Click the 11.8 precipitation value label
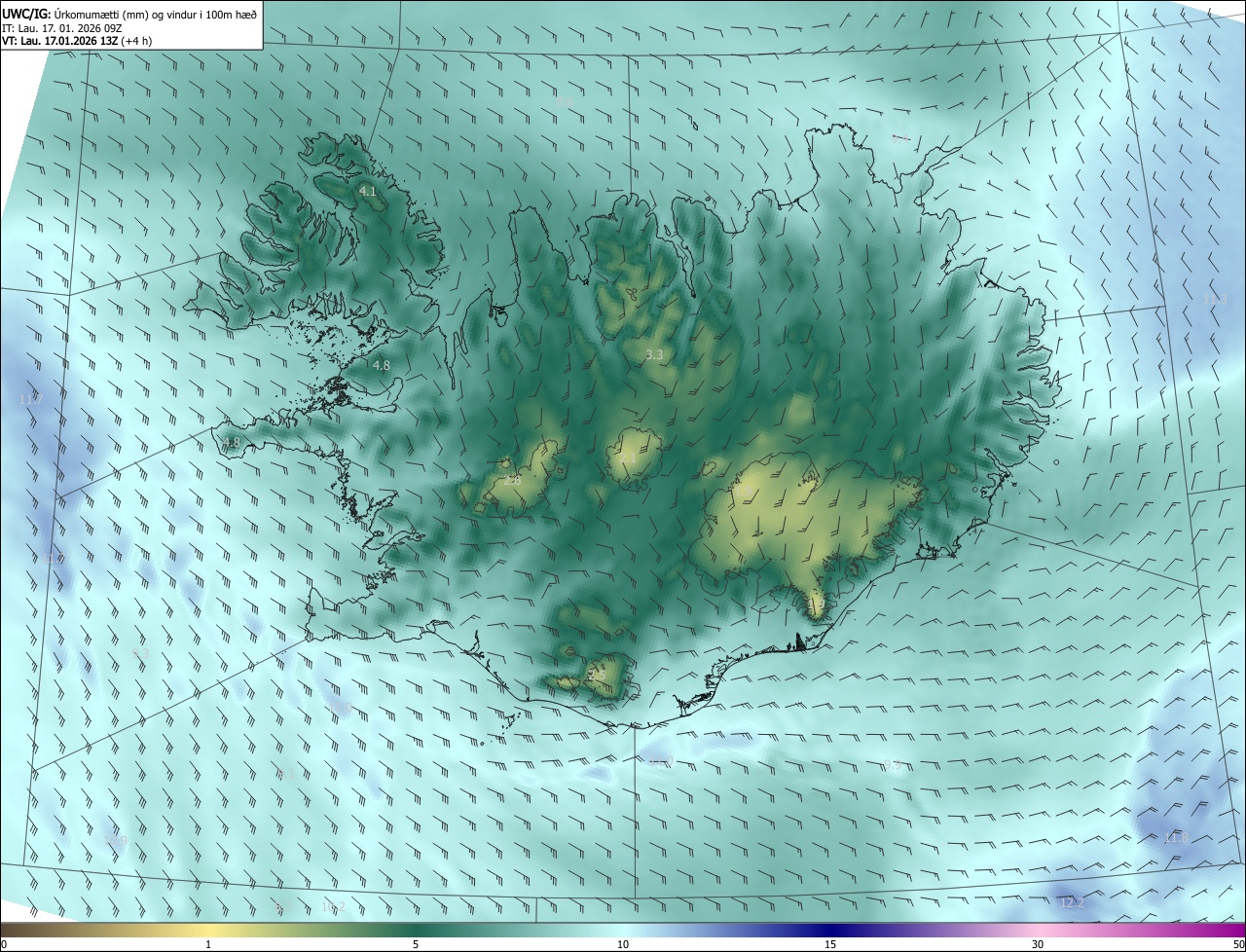Image resolution: width=1246 pixels, height=952 pixels. tap(1176, 838)
